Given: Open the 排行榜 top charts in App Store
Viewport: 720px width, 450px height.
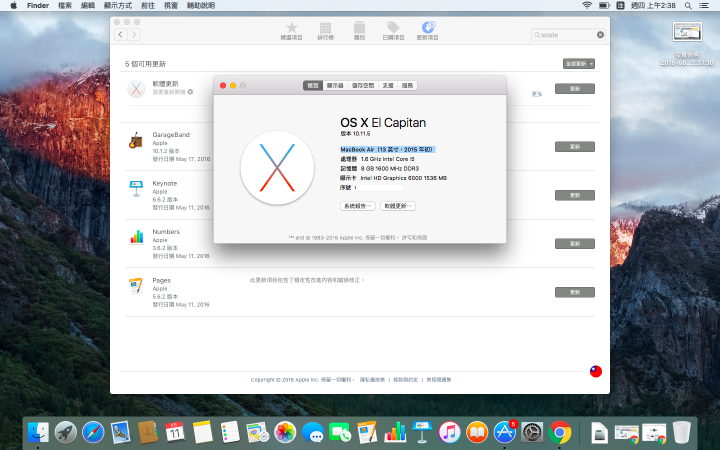Looking at the screenshot, I should point(326,31).
